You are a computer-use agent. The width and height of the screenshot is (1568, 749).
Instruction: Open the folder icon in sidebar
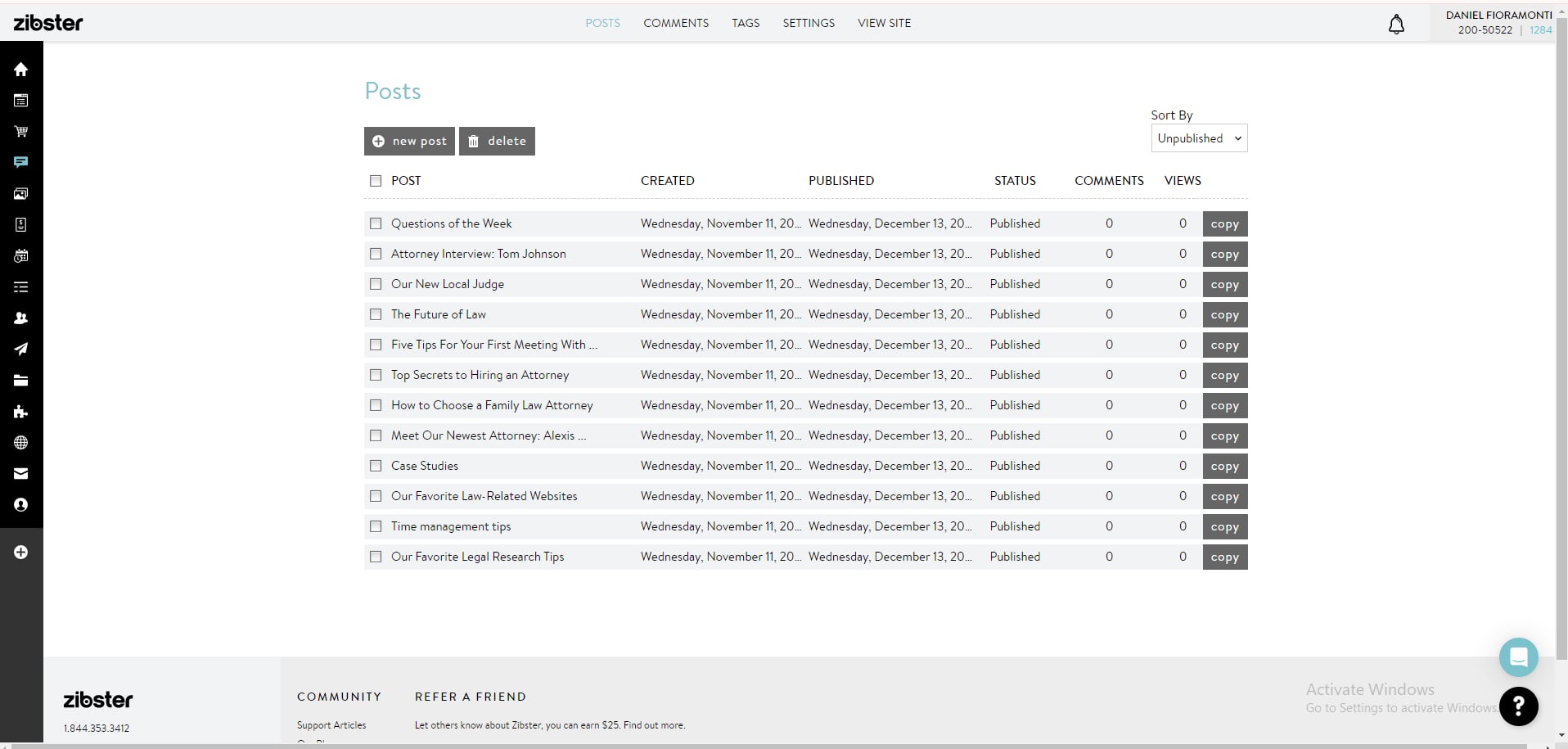(21, 381)
